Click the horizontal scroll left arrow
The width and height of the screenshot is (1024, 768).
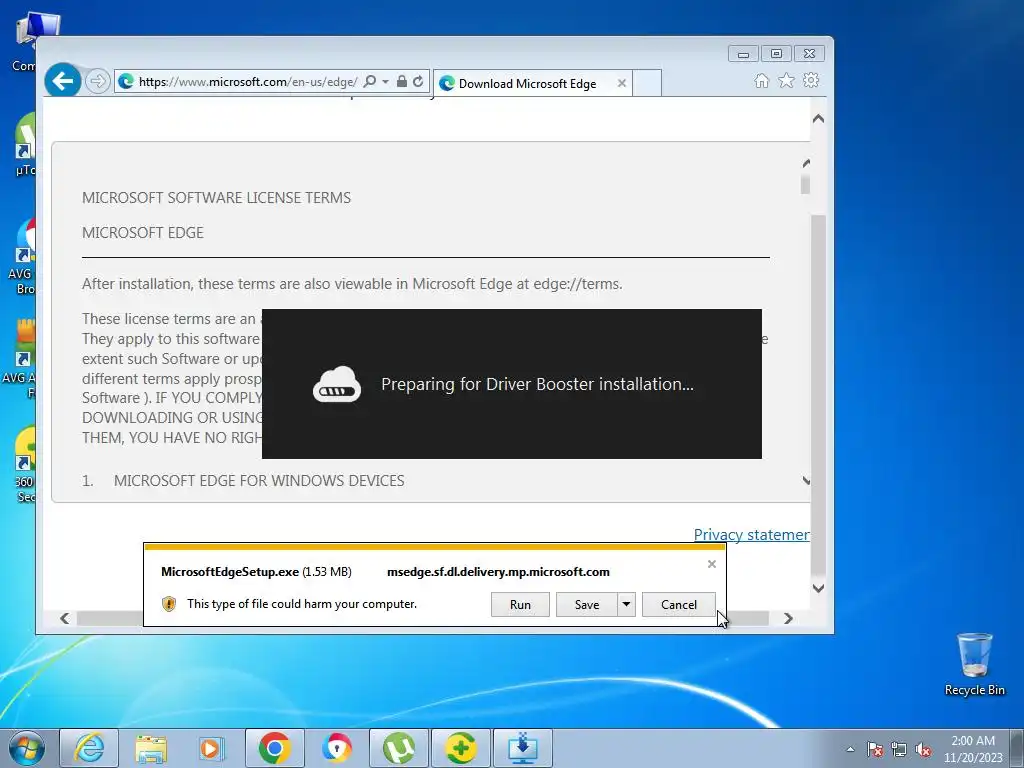pyautogui.click(x=64, y=618)
